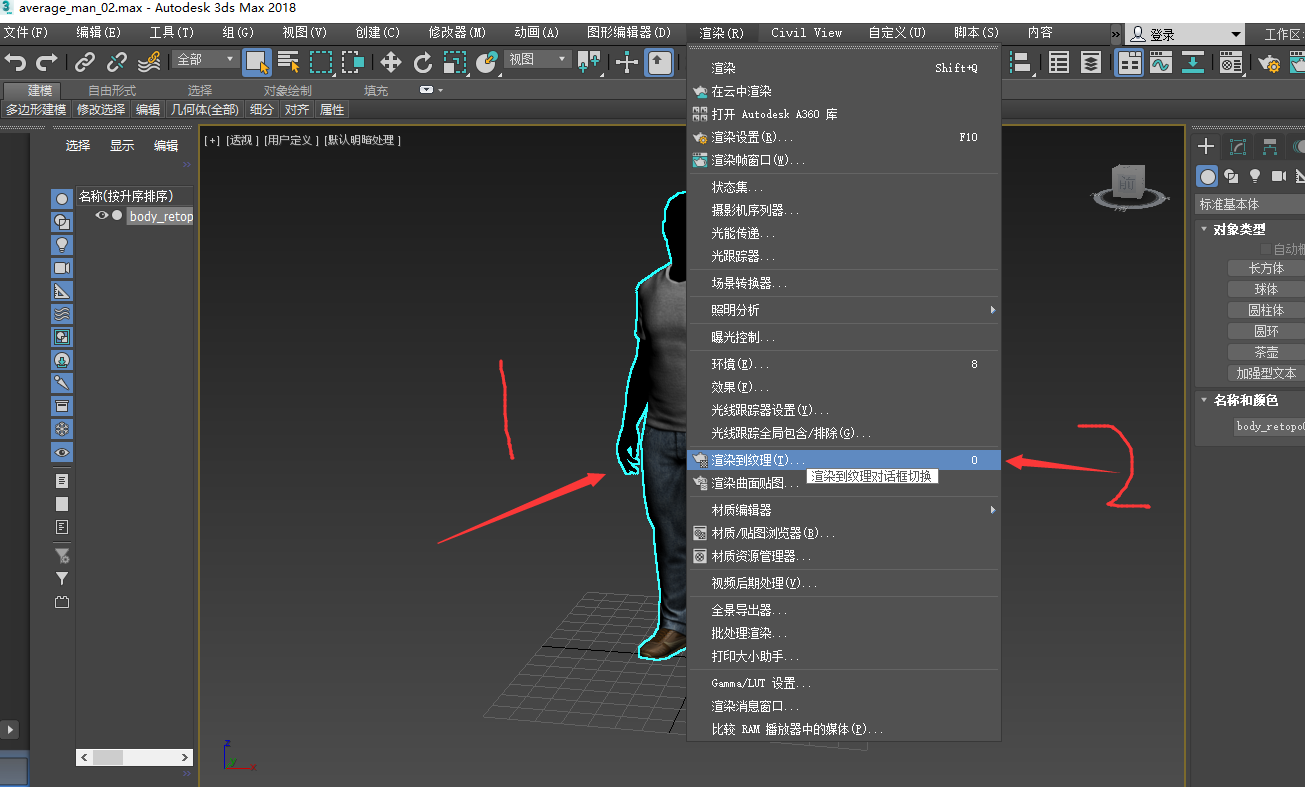Create a 长方体 box primitive
The width and height of the screenshot is (1305, 787).
1266,268
